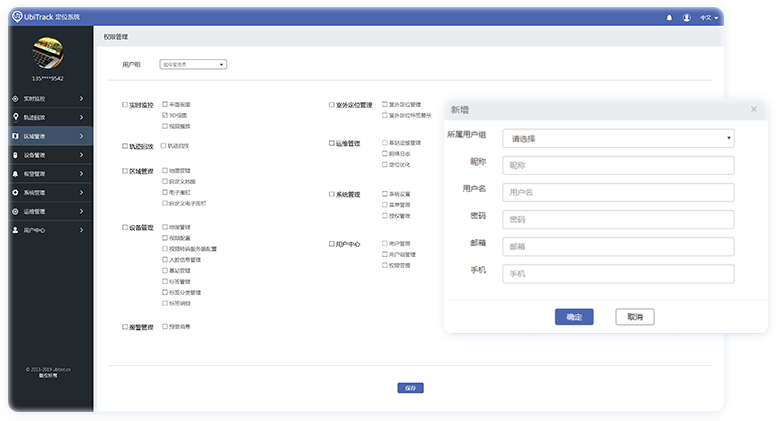Check the 菜单管理 permission checkbox

[385, 205]
